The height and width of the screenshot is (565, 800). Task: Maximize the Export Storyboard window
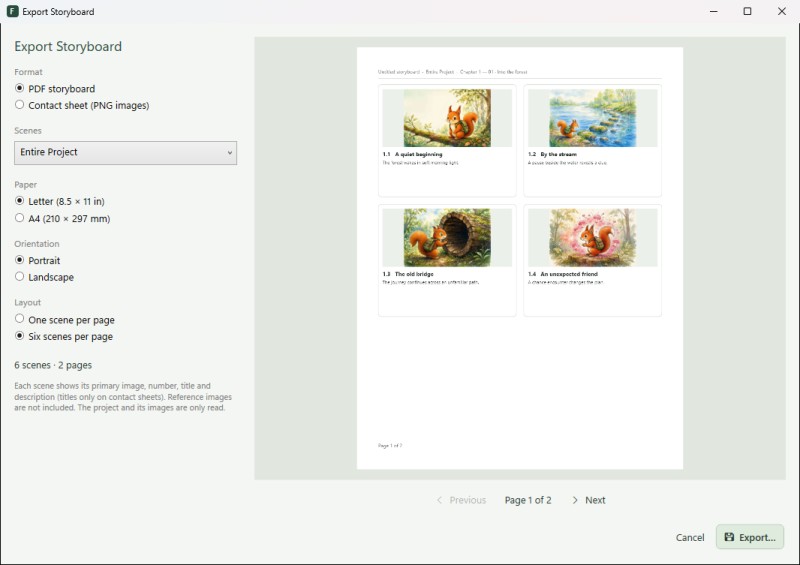(747, 11)
